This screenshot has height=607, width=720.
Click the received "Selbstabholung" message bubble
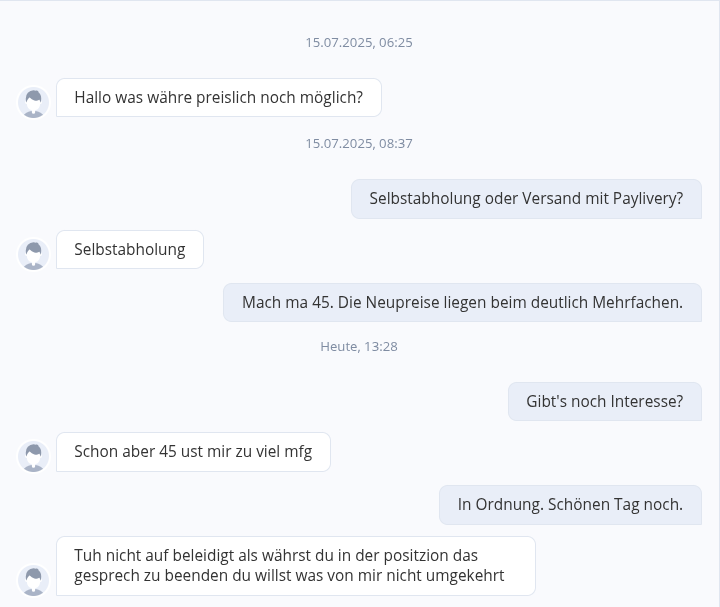[130, 250]
